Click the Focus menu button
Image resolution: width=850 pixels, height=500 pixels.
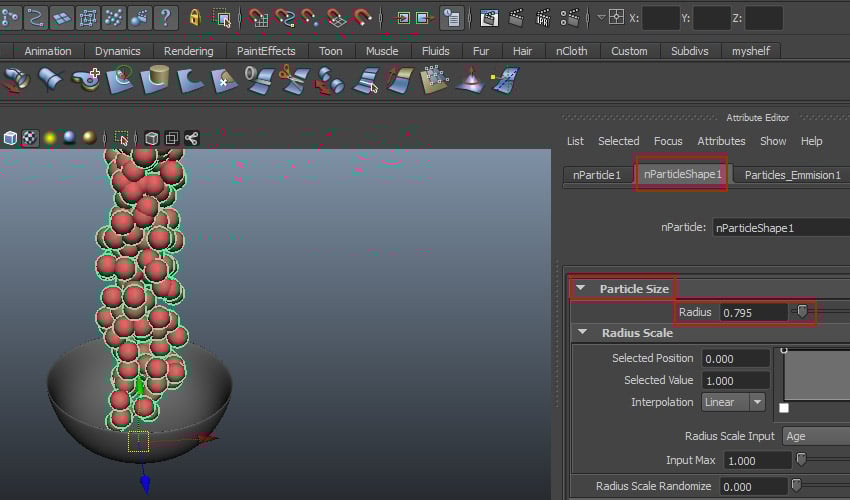[668, 141]
